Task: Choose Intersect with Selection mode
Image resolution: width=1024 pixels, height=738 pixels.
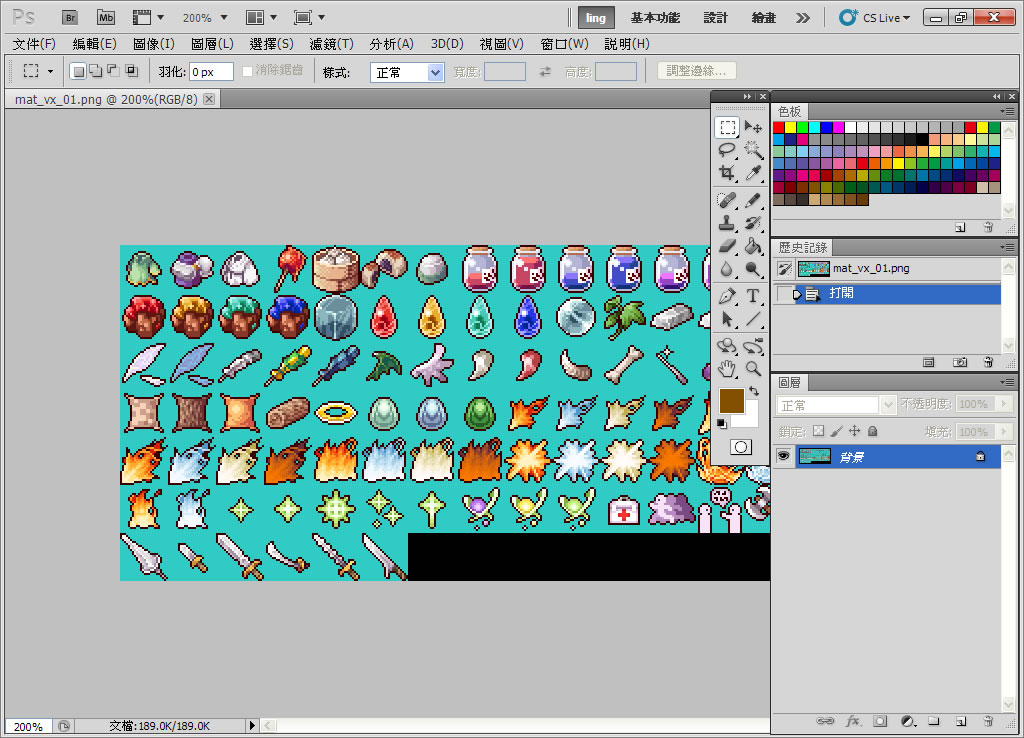Action: coord(131,71)
